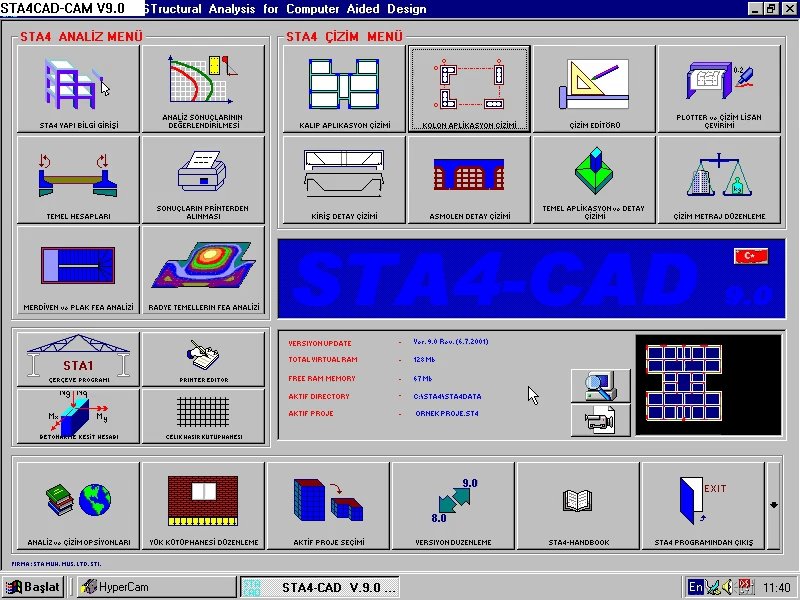Click the FREE RAM MEMORY label
The width and height of the screenshot is (800, 600).
pyautogui.click(x=322, y=379)
